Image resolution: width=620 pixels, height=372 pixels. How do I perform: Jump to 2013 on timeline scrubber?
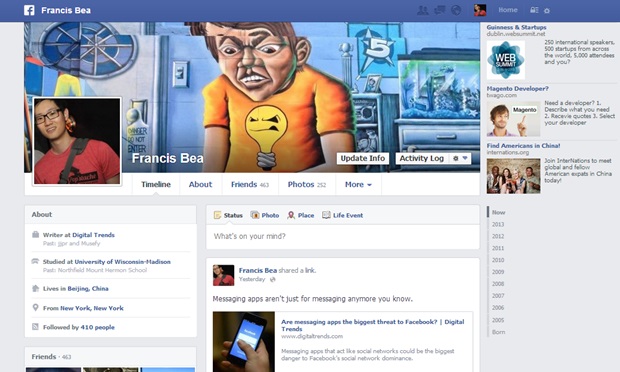coord(498,224)
